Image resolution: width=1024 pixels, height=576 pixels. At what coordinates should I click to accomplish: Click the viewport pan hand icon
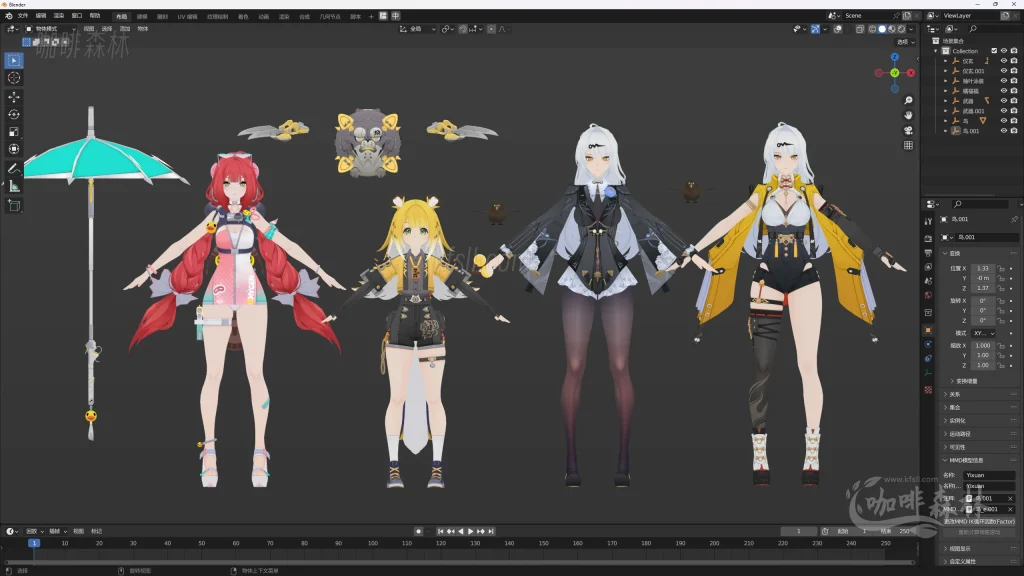click(x=908, y=115)
